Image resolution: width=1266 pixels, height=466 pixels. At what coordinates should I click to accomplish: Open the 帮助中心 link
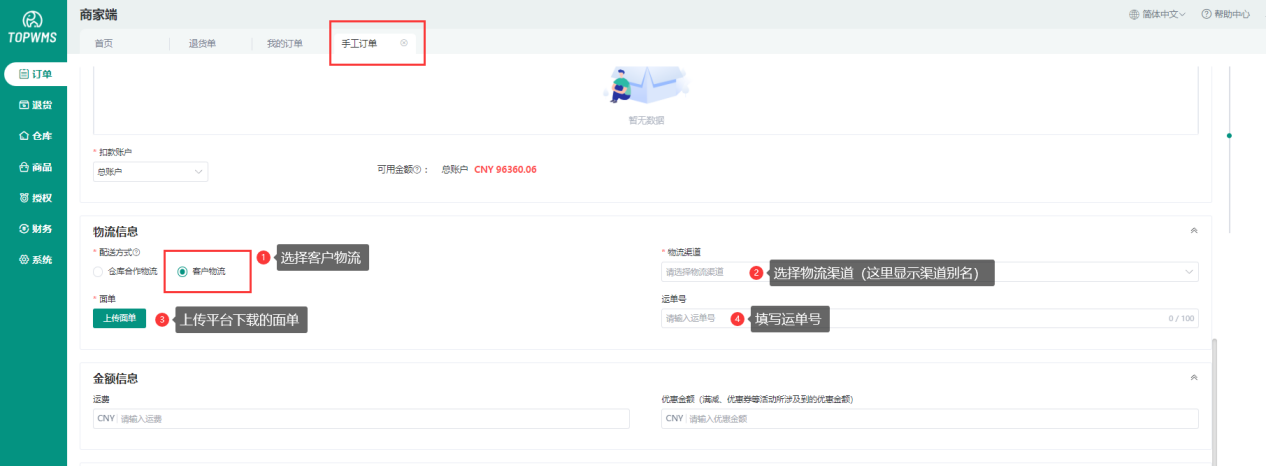coord(1225,14)
